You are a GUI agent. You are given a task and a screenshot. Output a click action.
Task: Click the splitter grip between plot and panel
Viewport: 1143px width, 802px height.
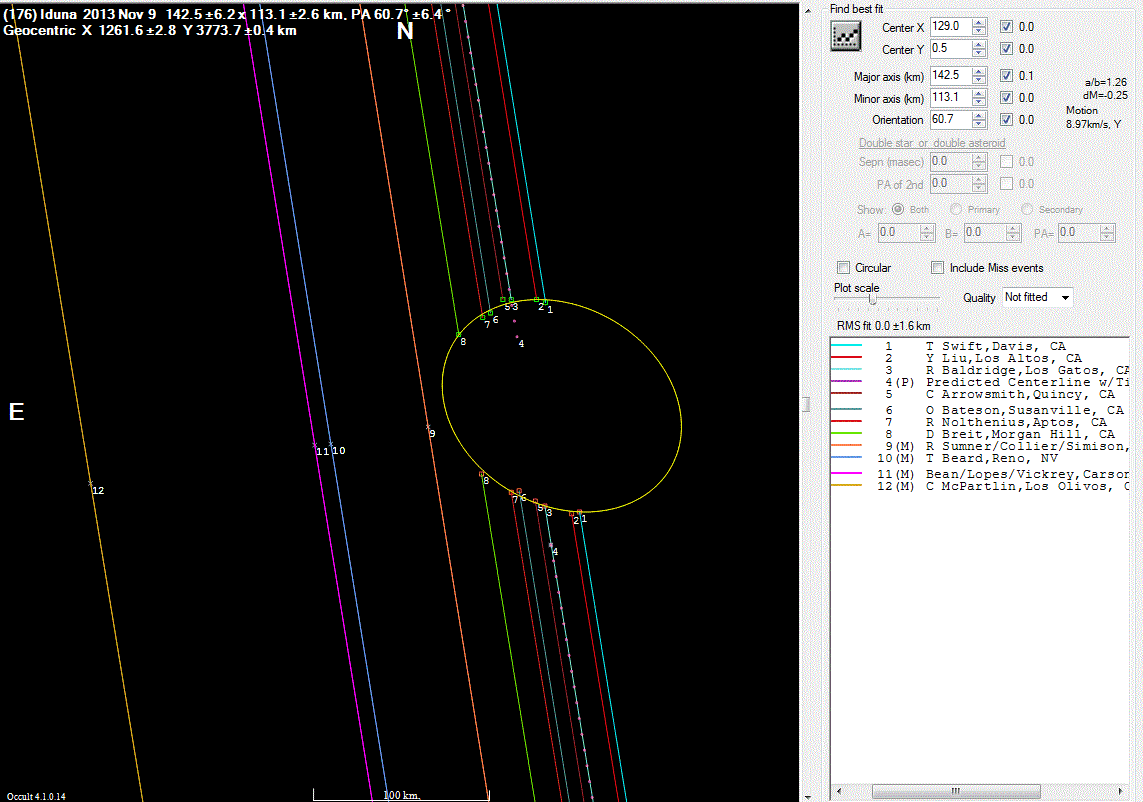(804, 404)
